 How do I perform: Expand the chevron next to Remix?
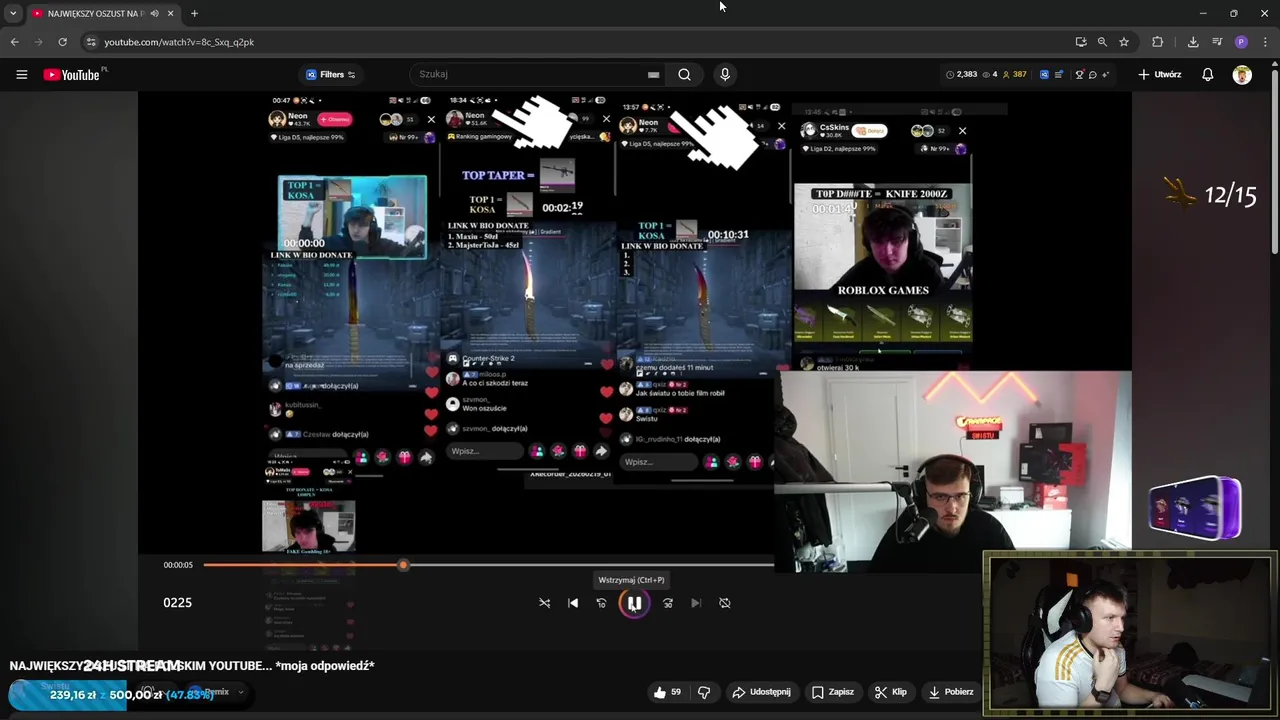click(x=240, y=692)
